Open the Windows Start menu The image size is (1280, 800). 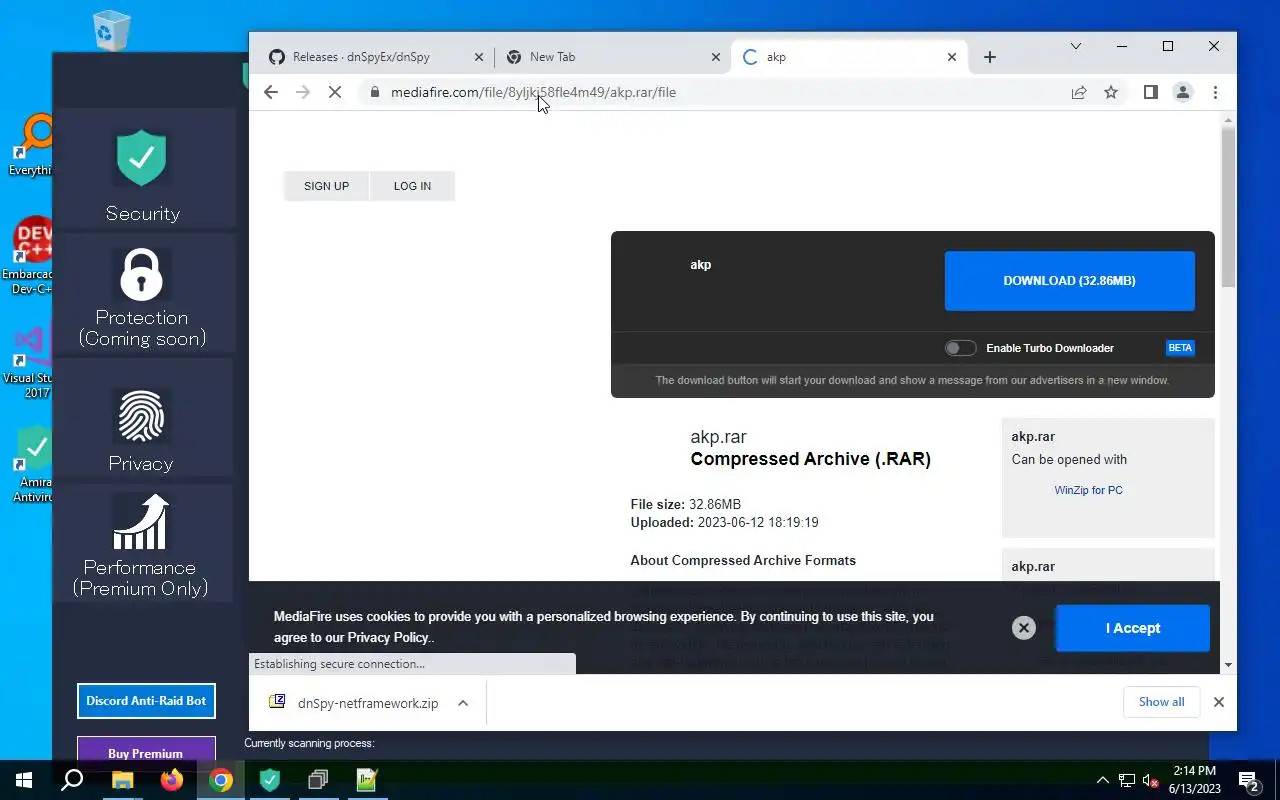click(x=24, y=780)
